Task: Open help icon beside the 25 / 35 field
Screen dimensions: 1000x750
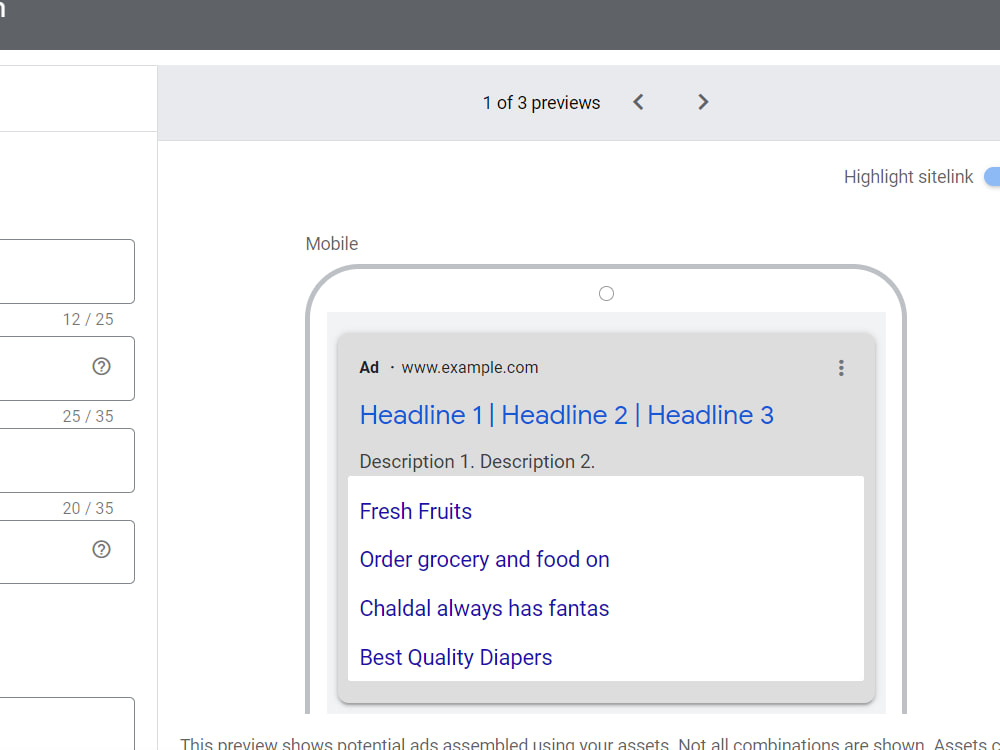Action: pyautogui.click(x=101, y=366)
